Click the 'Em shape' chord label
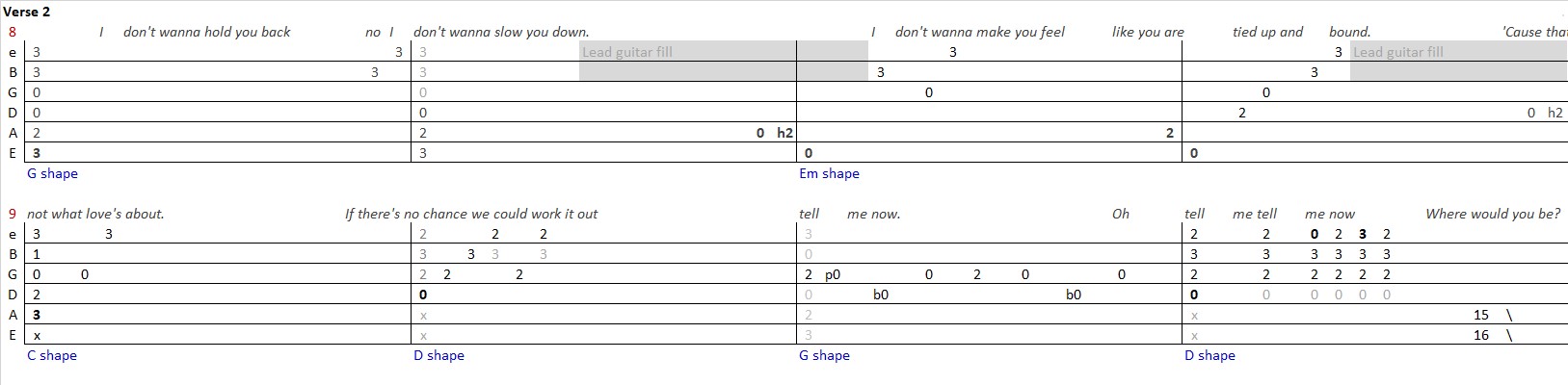Screen dimensions: 1568x385 (x=829, y=173)
